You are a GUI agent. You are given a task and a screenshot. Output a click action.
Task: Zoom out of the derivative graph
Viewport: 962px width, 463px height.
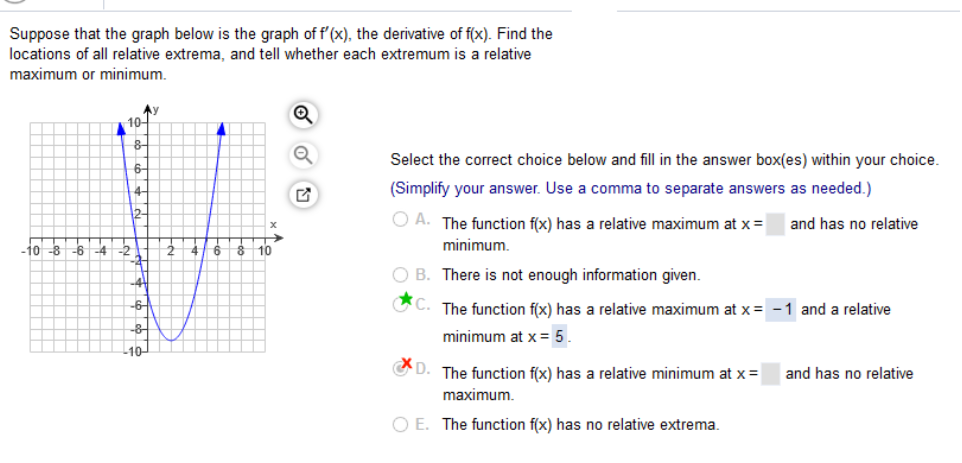click(302, 156)
